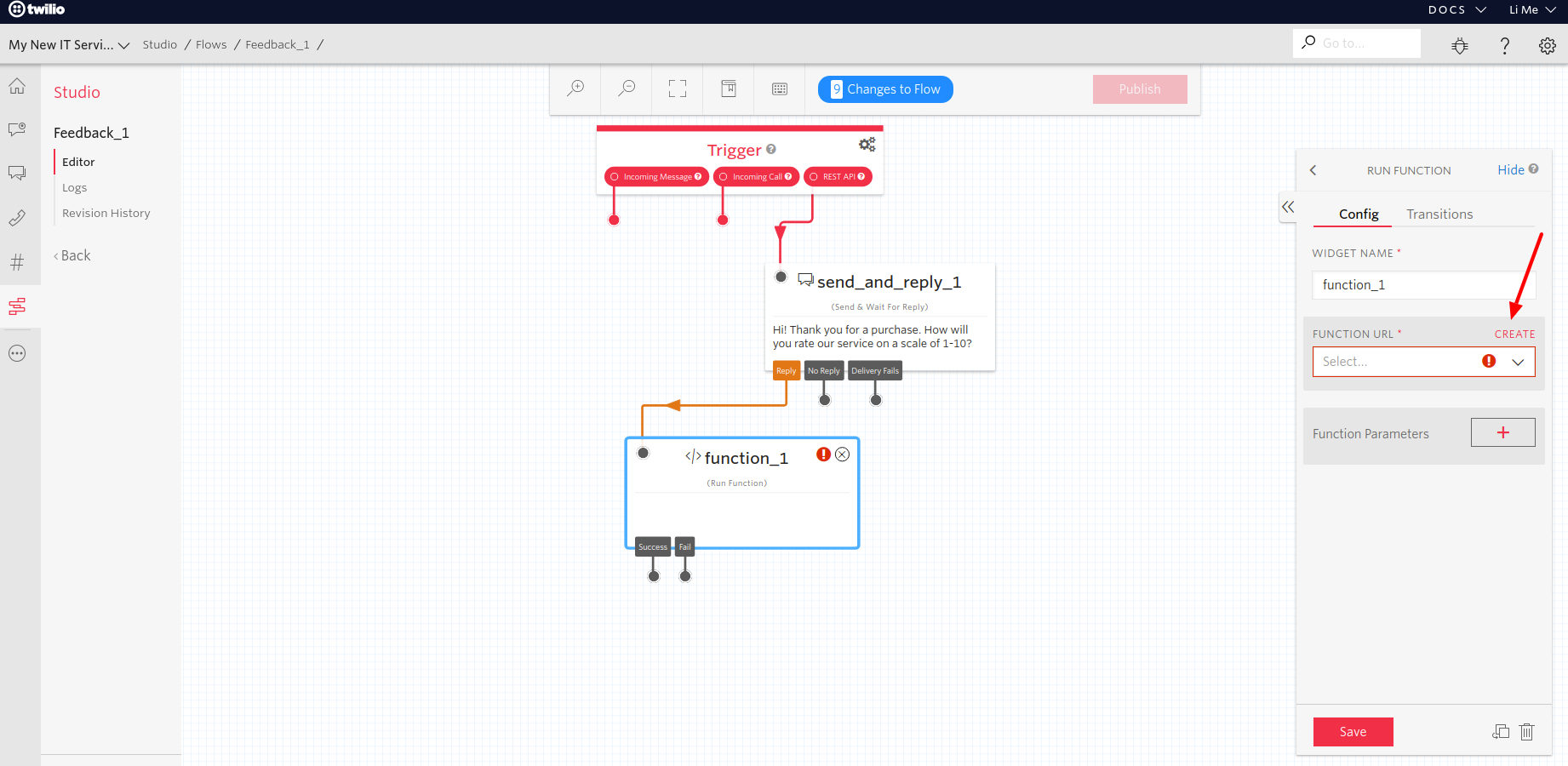Image resolution: width=1568 pixels, height=766 pixels.
Task: Open the Phone Numbers section via hash icon
Action: tap(19, 262)
